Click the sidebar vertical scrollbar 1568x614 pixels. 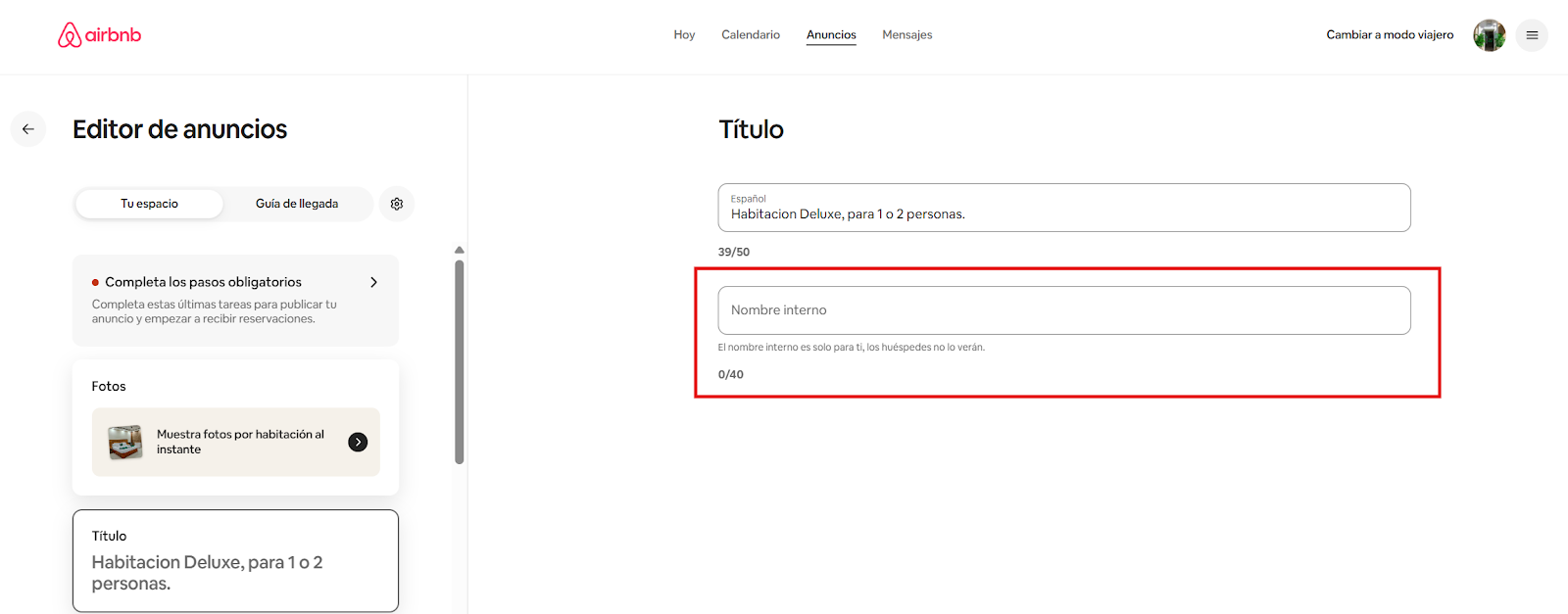coord(460,360)
